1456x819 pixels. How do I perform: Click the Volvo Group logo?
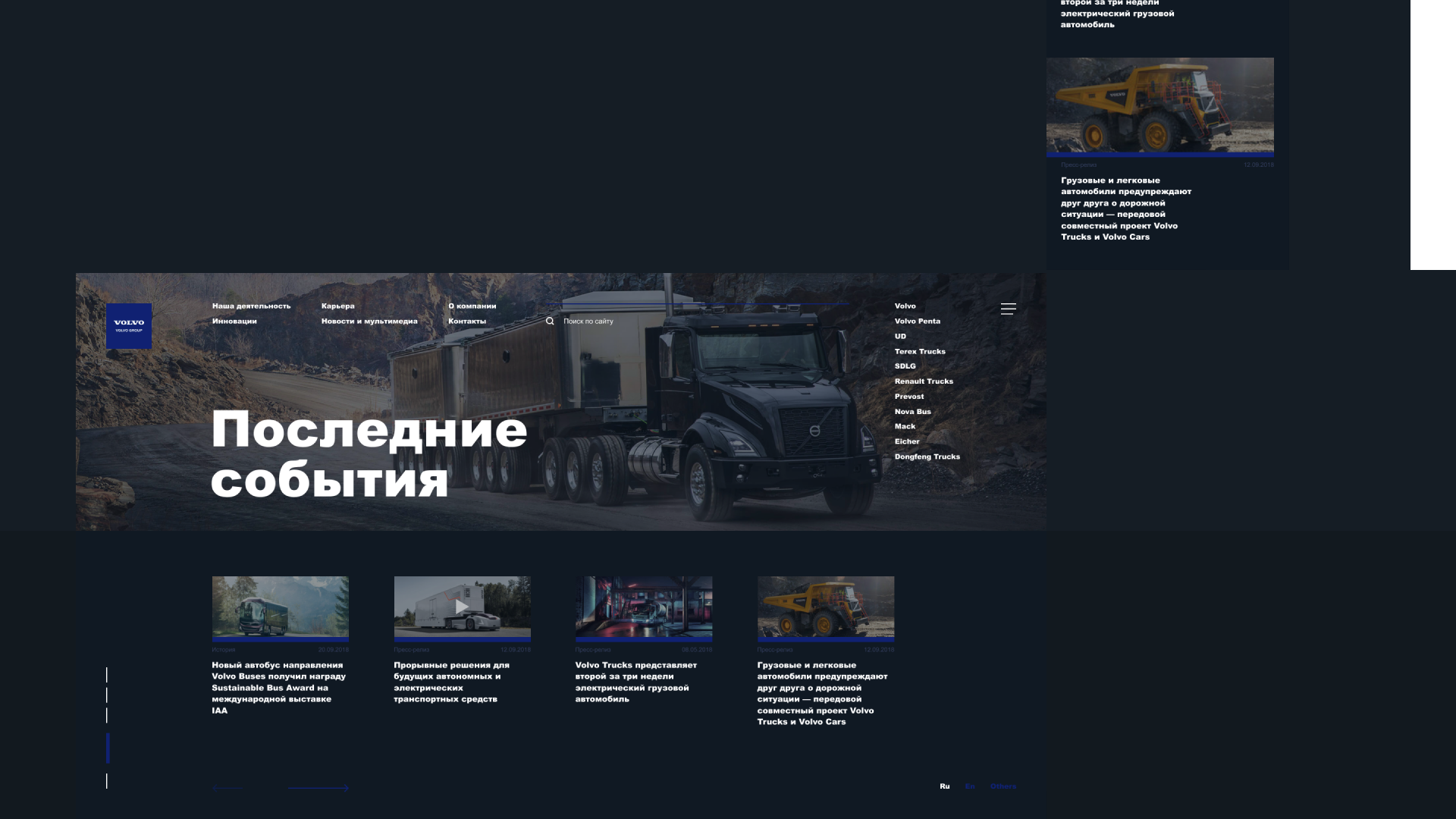(128, 326)
